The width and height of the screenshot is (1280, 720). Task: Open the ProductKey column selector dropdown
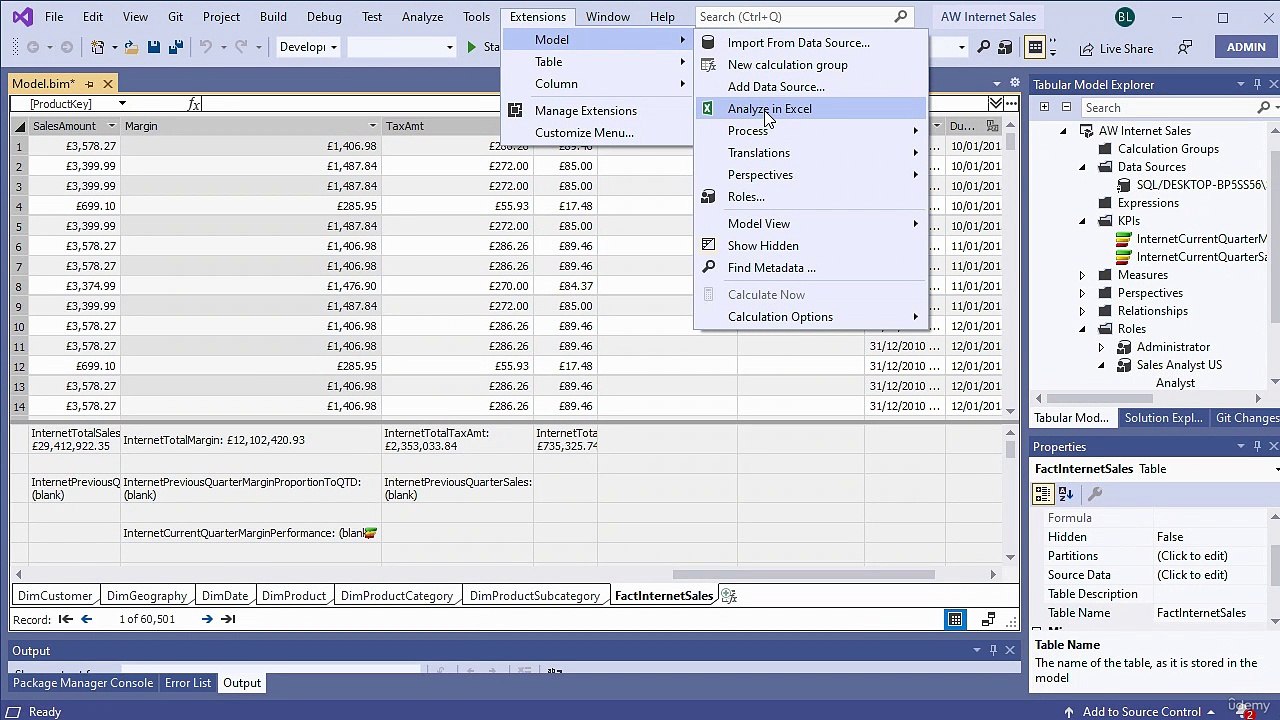122,104
